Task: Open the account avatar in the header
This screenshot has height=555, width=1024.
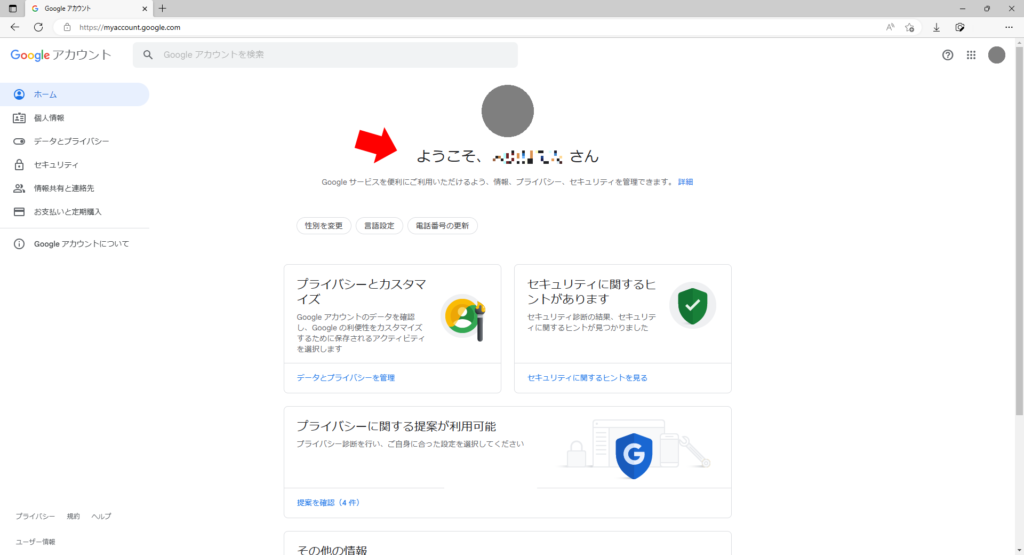Action: tap(997, 55)
